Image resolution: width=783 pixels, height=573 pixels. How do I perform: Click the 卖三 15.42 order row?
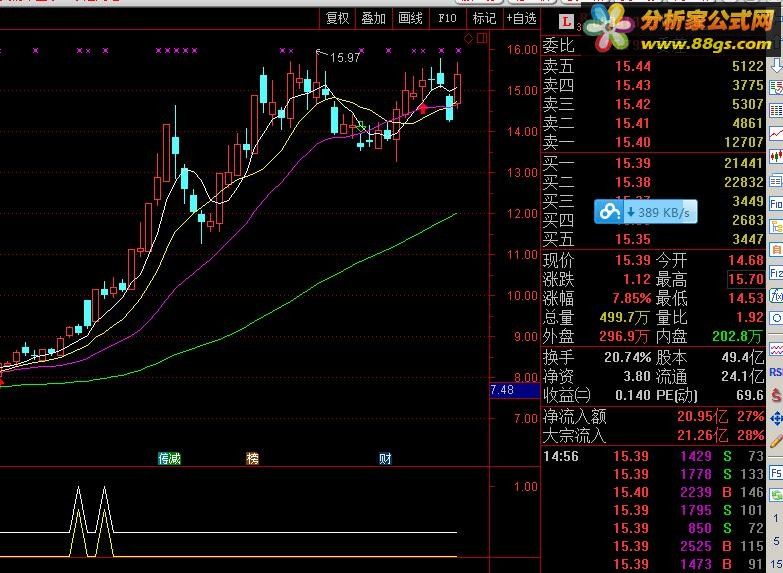tap(654, 104)
